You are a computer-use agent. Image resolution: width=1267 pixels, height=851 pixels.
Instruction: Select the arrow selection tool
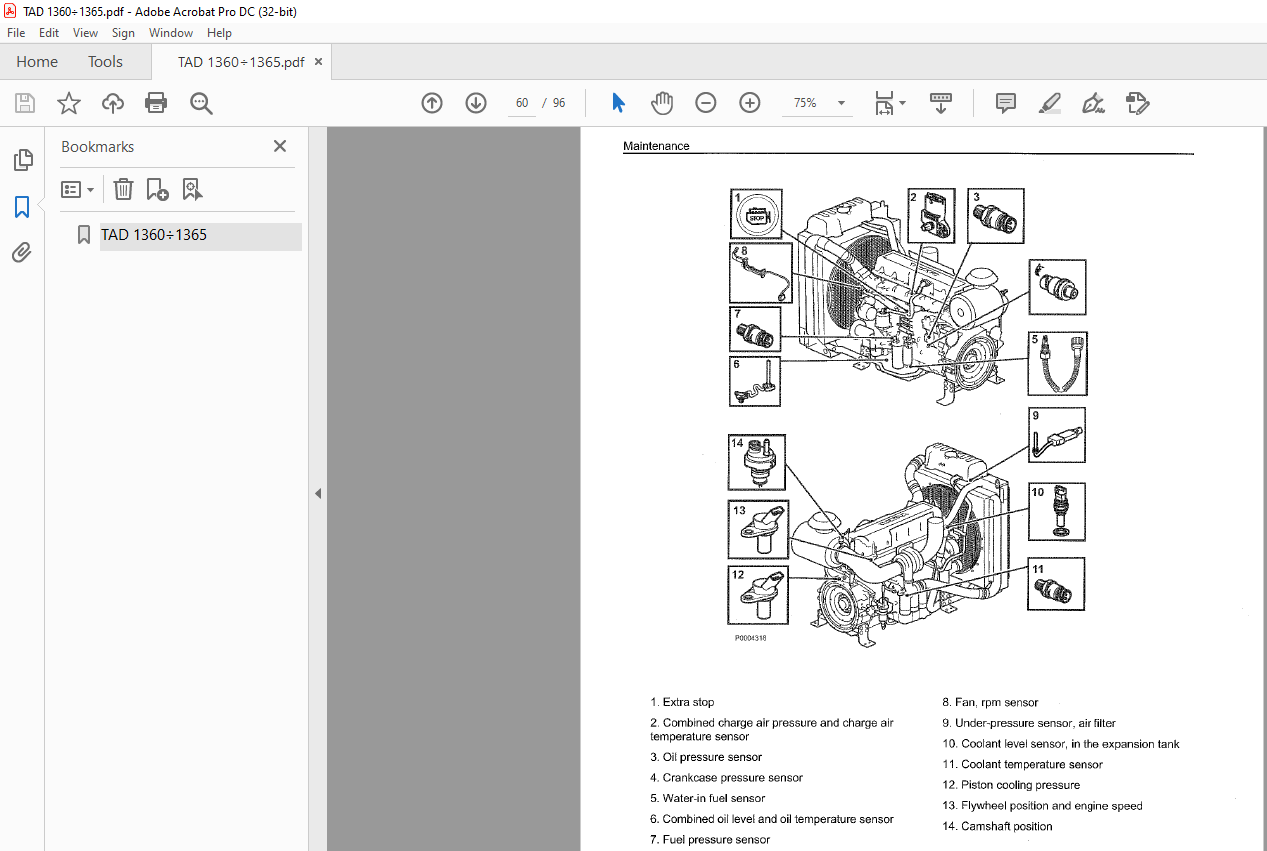pyautogui.click(x=618, y=103)
